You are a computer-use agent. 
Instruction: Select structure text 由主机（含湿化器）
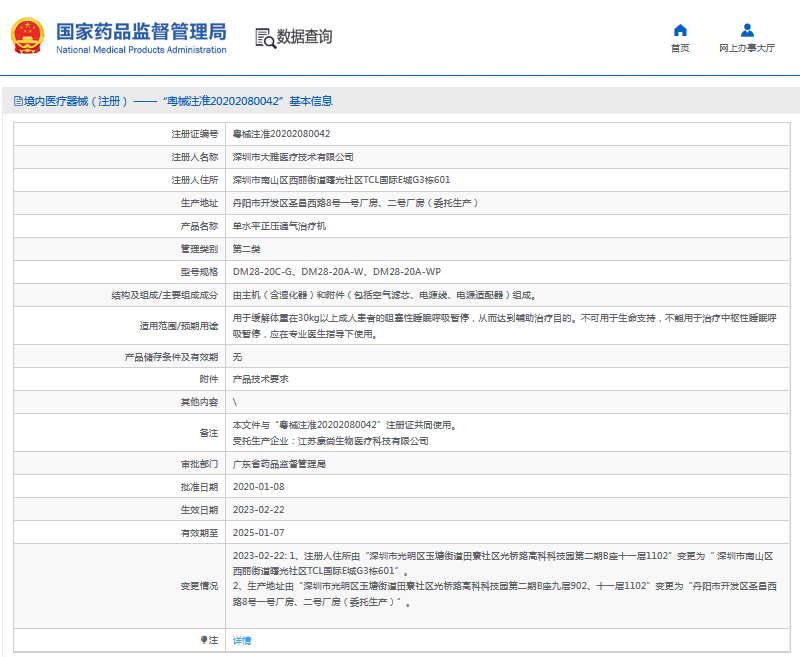[x=384, y=295]
